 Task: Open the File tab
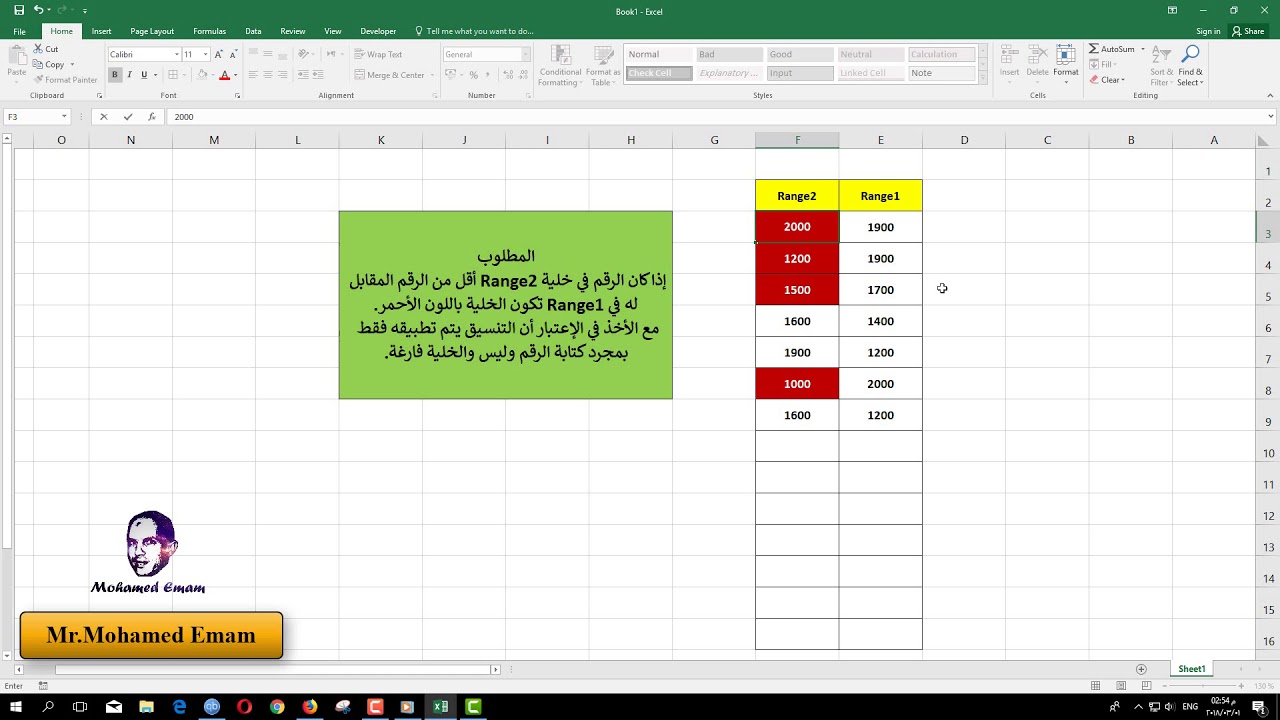tap(19, 31)
